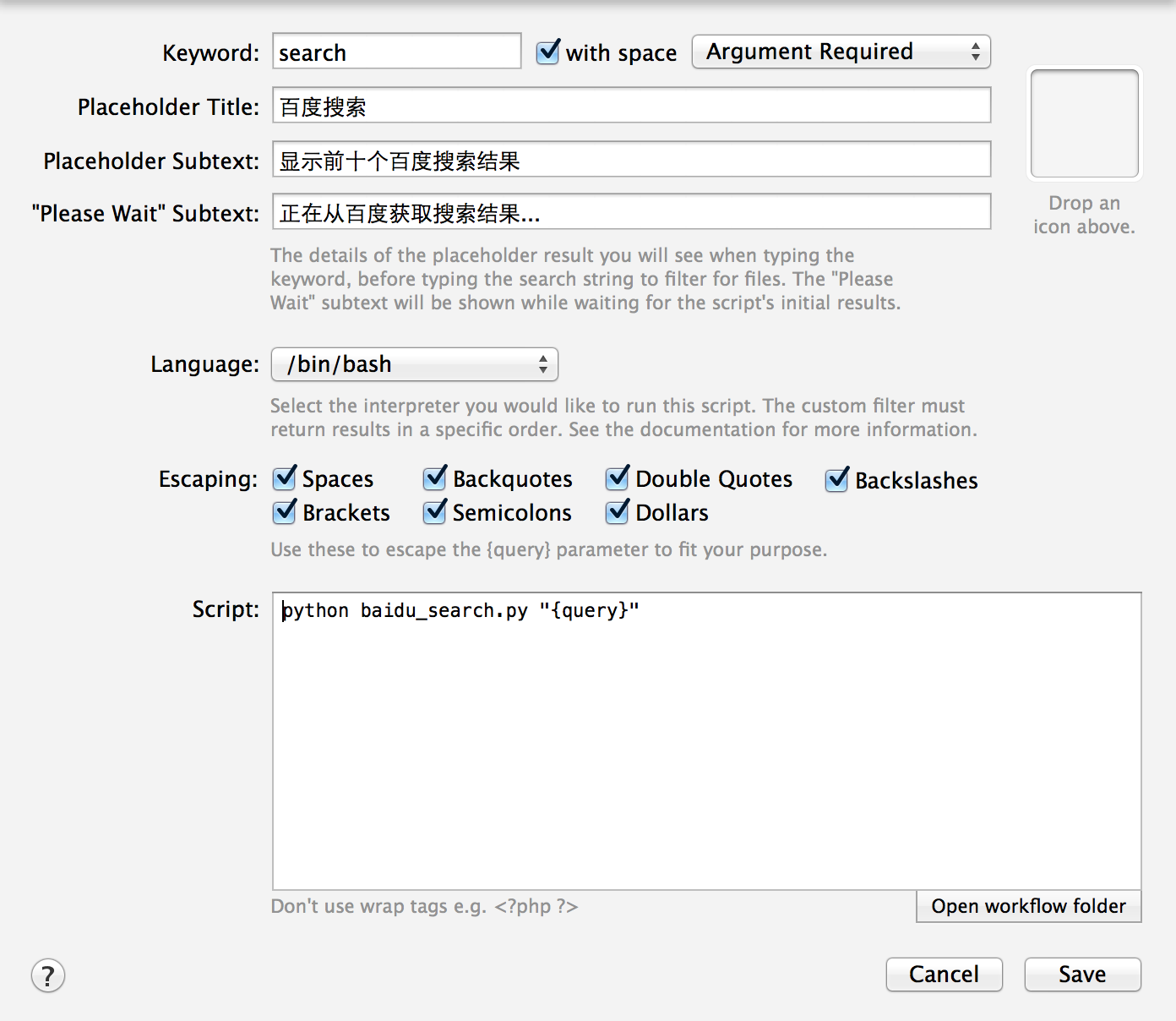Focus the Placeholder Title text field
Viewport: 1176px width, 1021px height.
tap(631, 106)
